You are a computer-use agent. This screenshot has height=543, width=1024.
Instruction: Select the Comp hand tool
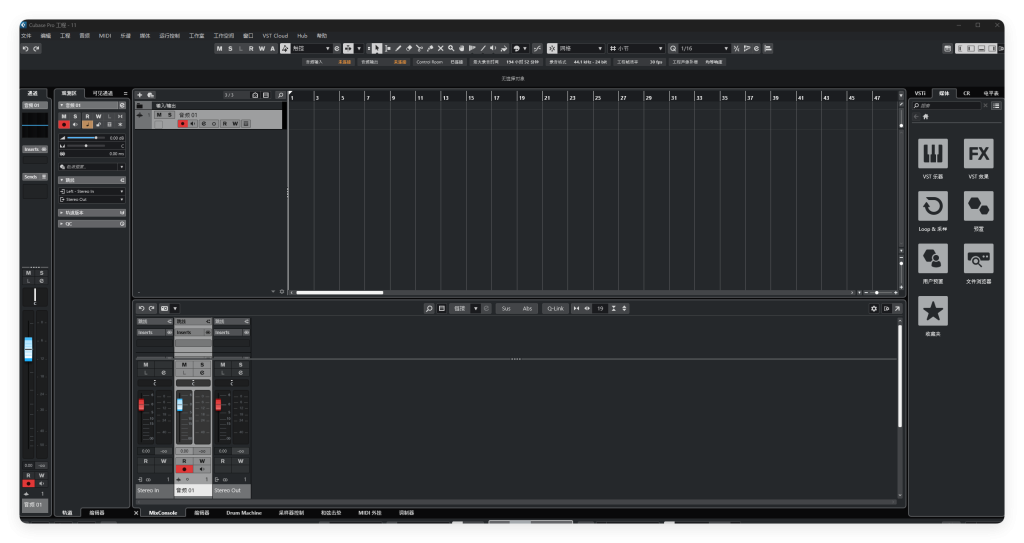tap(461, 48)
